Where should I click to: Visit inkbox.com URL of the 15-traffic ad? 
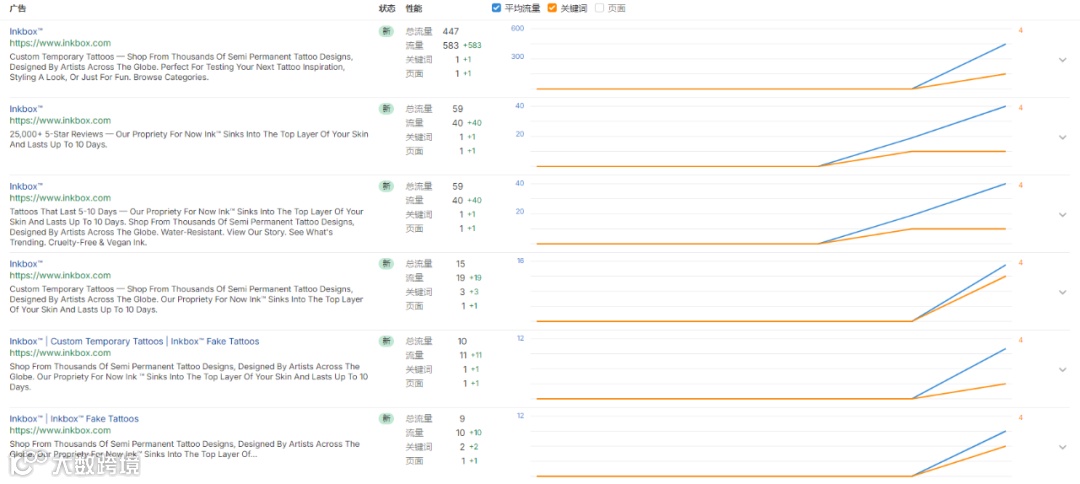(x=60, y=275)
